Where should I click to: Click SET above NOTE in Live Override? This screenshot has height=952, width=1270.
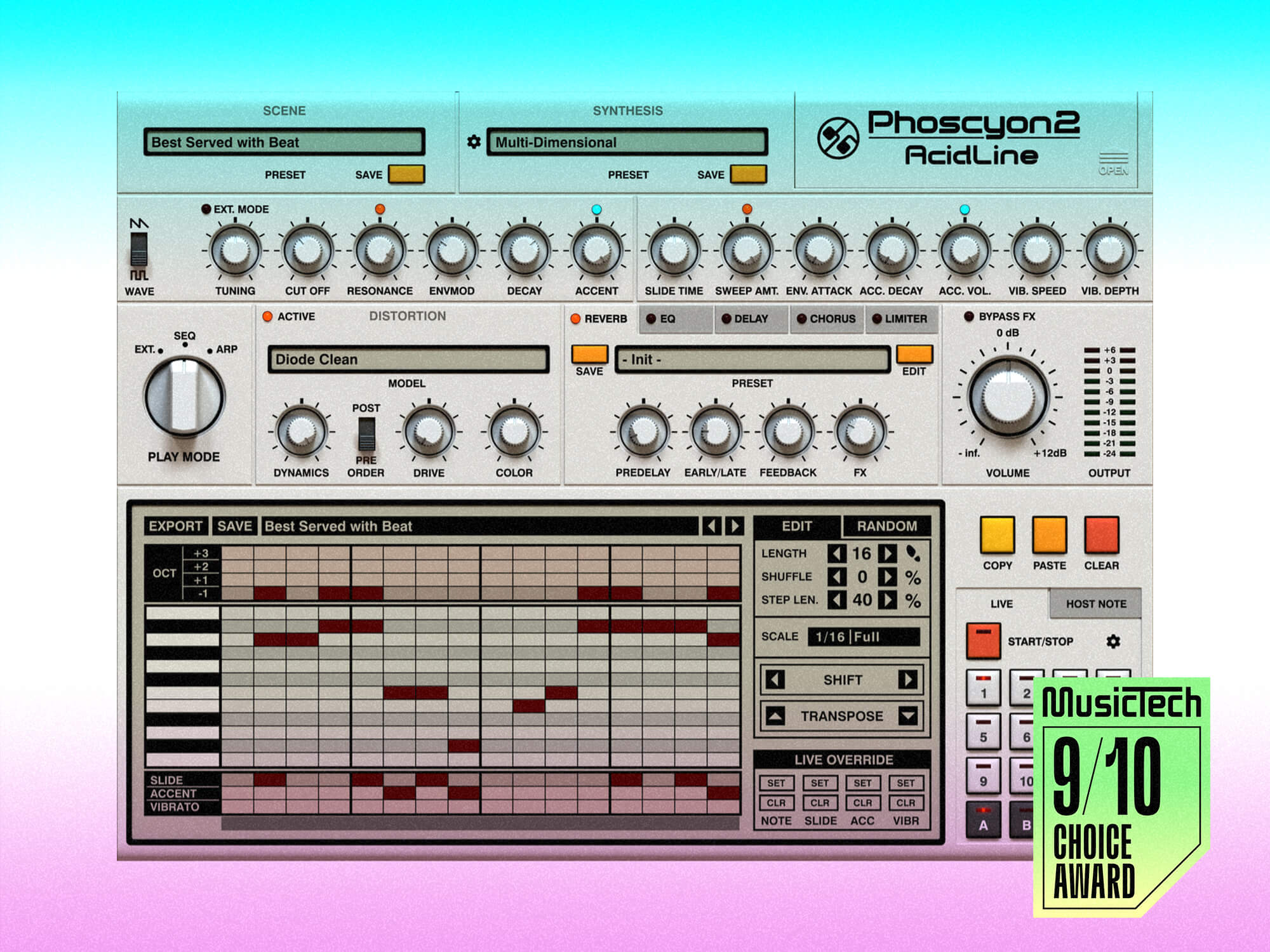(776, 783)
